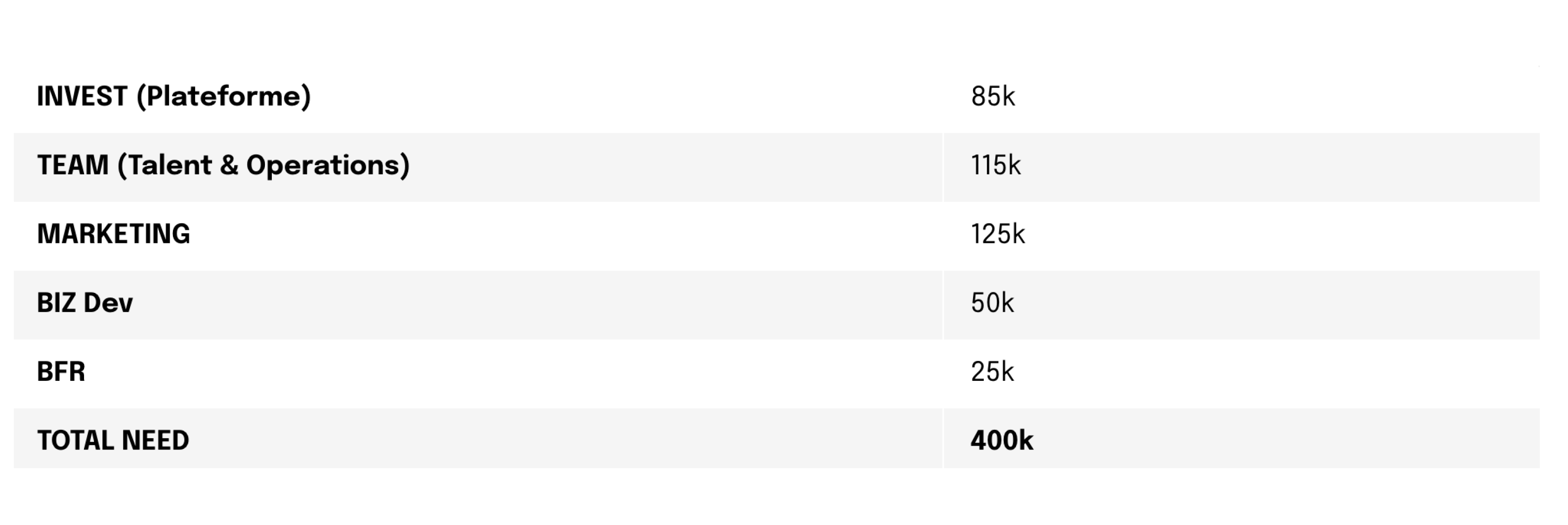Select the bold 400k total
The height and width of the screenshot is (525, 1568).
(1001, 441)
